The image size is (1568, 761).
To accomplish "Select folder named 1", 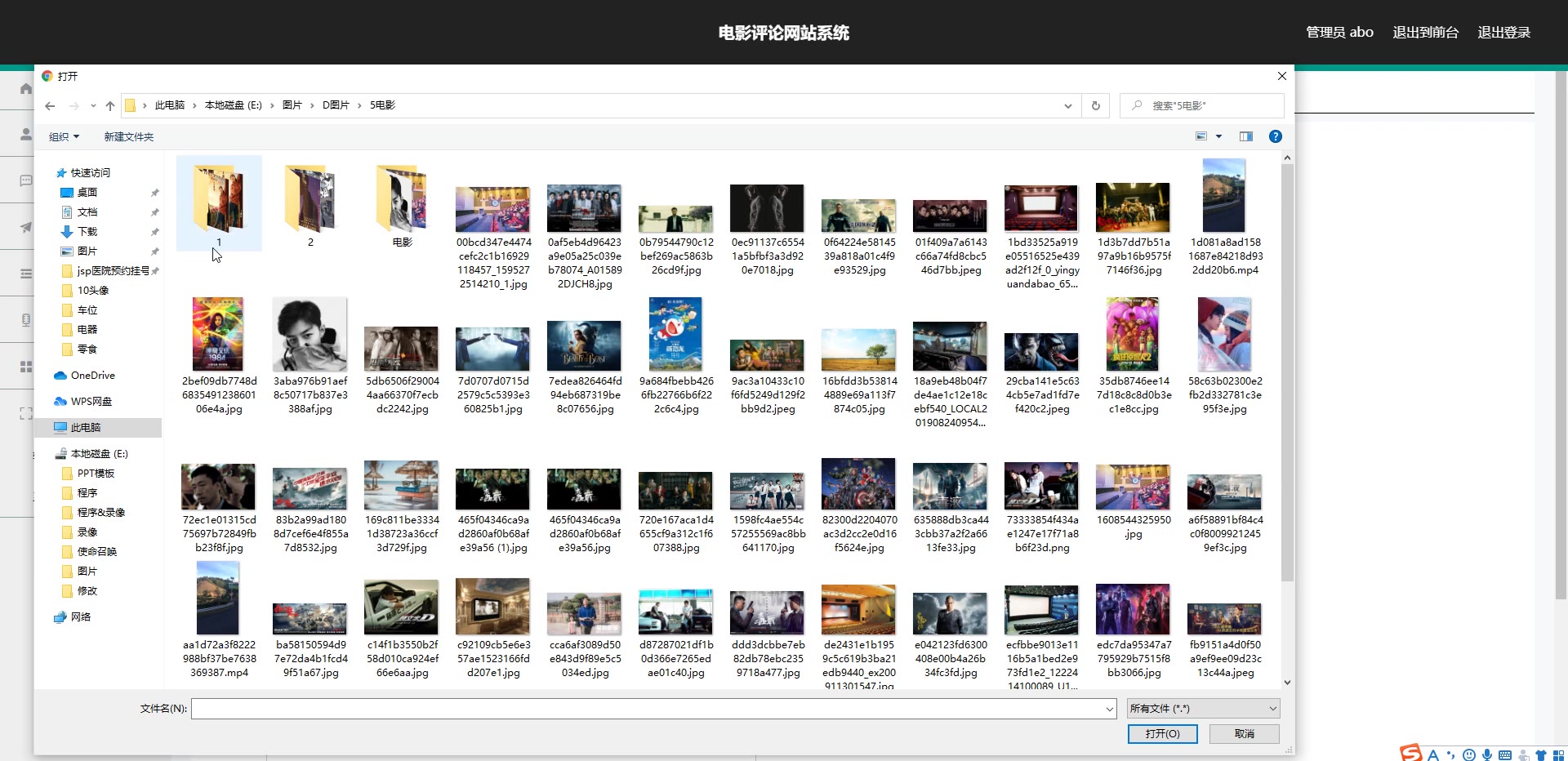I will (219, 204).
